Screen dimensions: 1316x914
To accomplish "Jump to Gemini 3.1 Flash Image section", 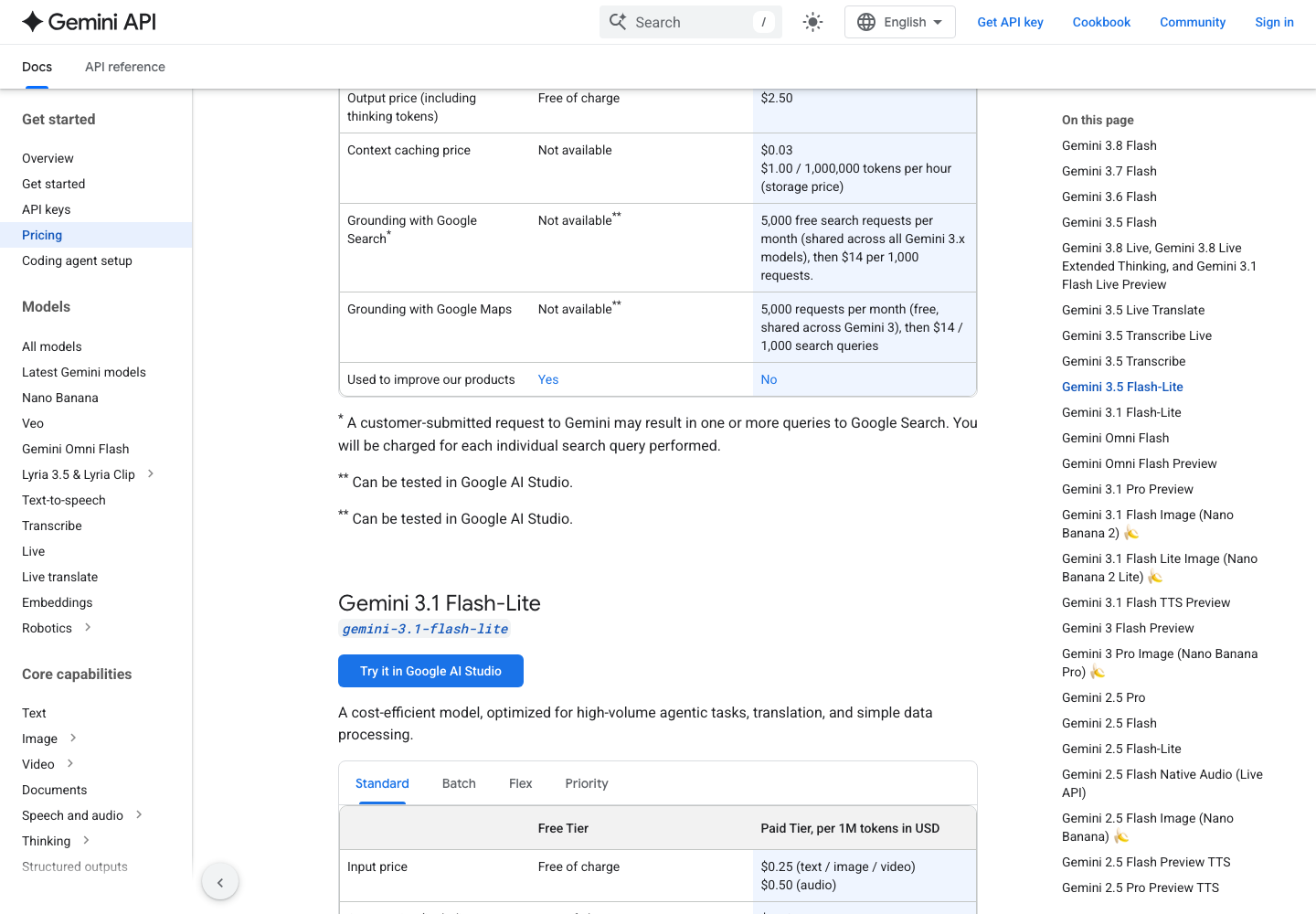I will click(1148, 524).
